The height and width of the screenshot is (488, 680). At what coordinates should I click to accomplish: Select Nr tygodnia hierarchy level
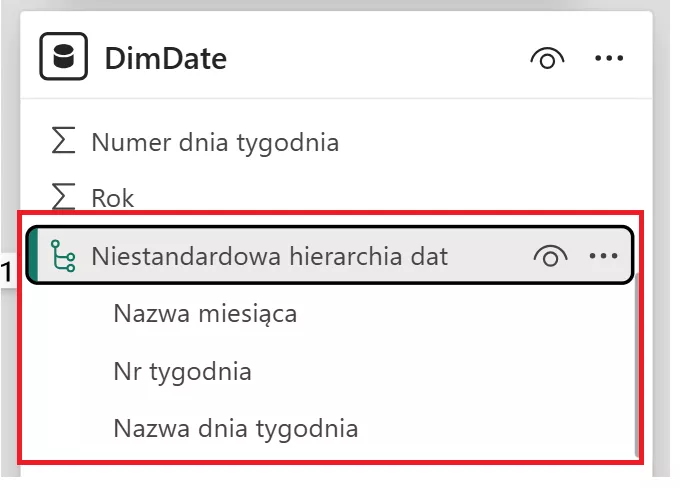click(x=182, y=372)
